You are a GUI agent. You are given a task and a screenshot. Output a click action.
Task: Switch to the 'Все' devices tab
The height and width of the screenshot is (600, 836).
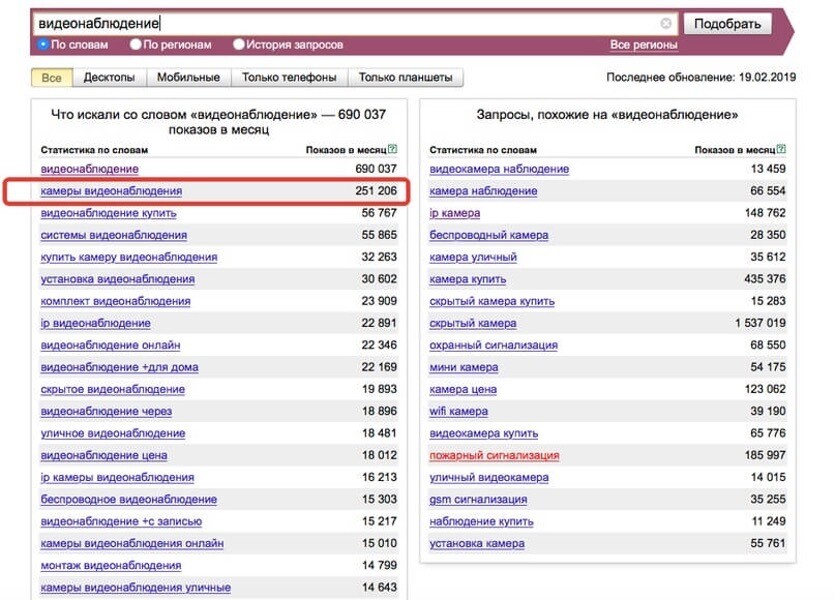(52, 77)
